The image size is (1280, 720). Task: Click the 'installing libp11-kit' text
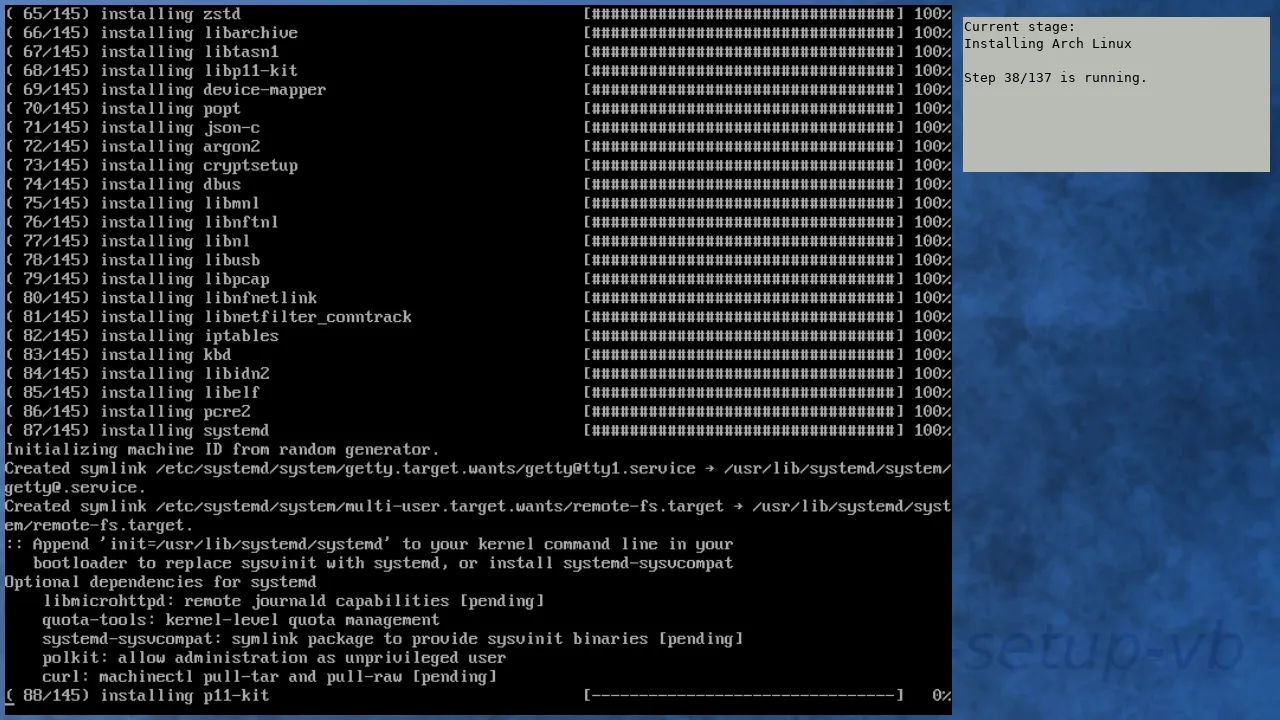(x=199, y=71)
